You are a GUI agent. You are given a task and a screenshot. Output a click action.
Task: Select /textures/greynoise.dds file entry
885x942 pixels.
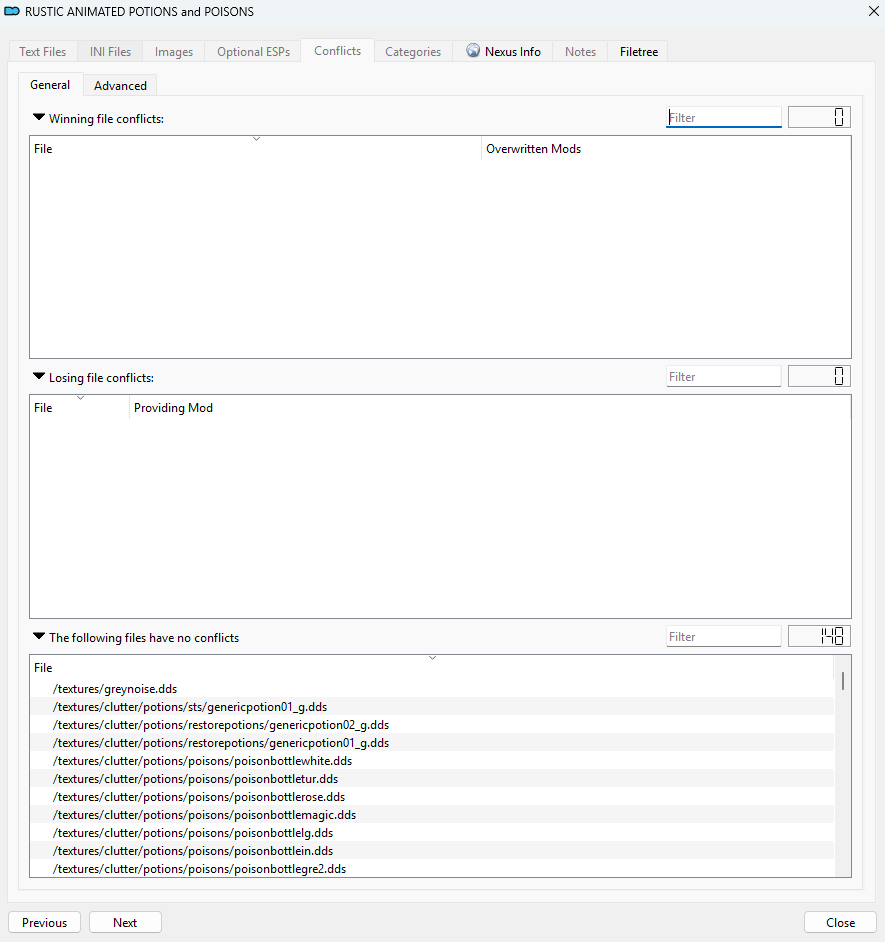(x=114, y=689)
